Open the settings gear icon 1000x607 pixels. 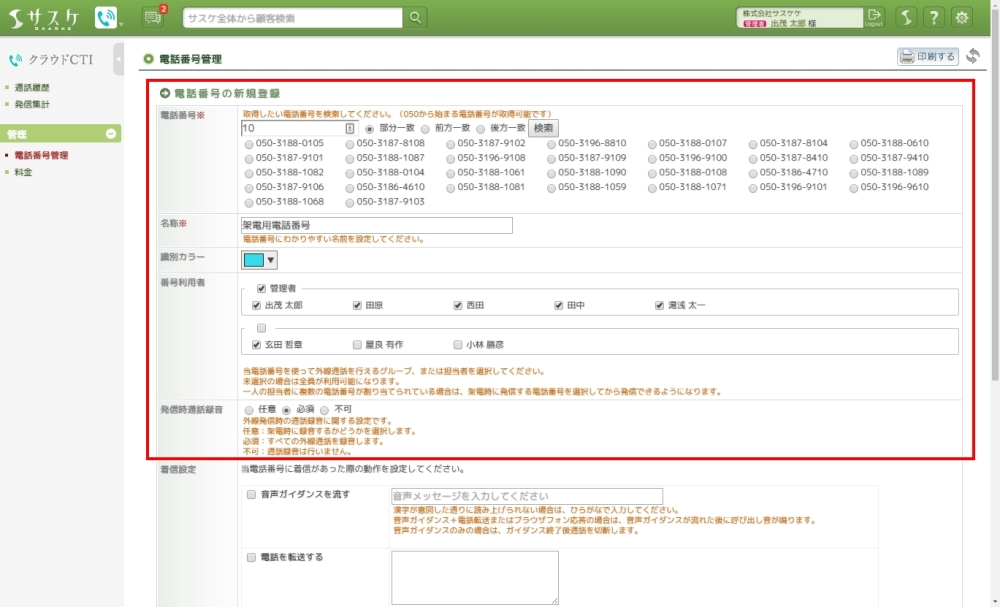pyautogui.click(x=962, y=17)
